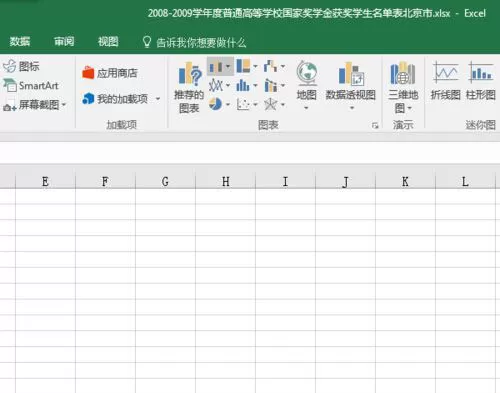Expand the scatter chart dropdown arrow
500x393 pixels.
click(255, 105)
